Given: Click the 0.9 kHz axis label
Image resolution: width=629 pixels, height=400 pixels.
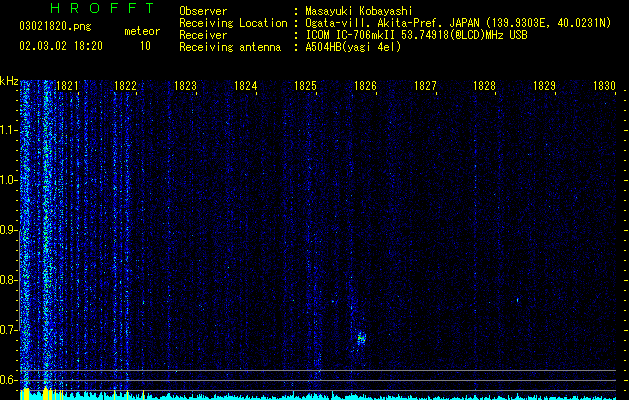Looking at the screenshot, I should [x=8, y=230].
